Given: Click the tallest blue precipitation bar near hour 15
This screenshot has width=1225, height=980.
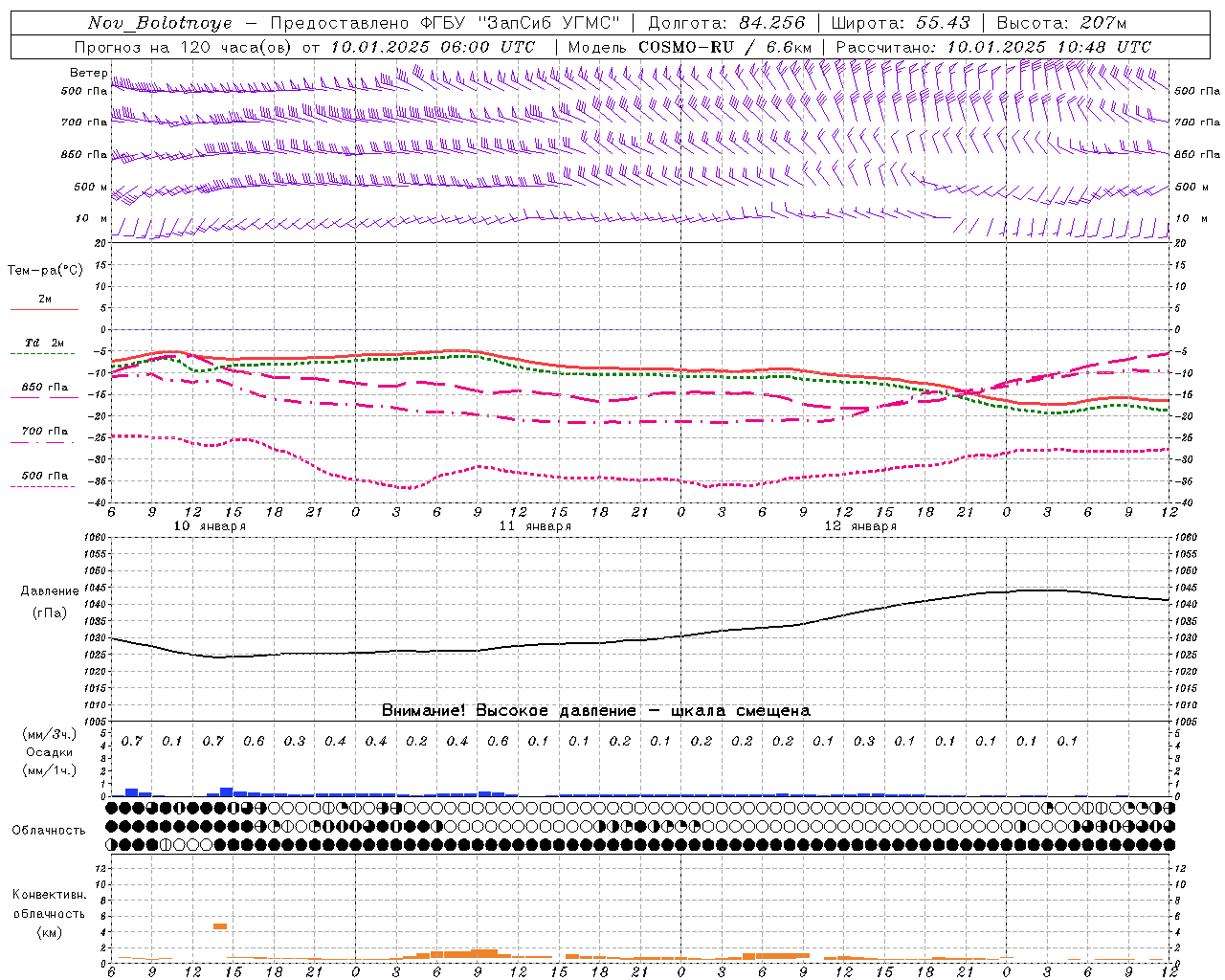Looking at the screenshot, I should (227, 791).
